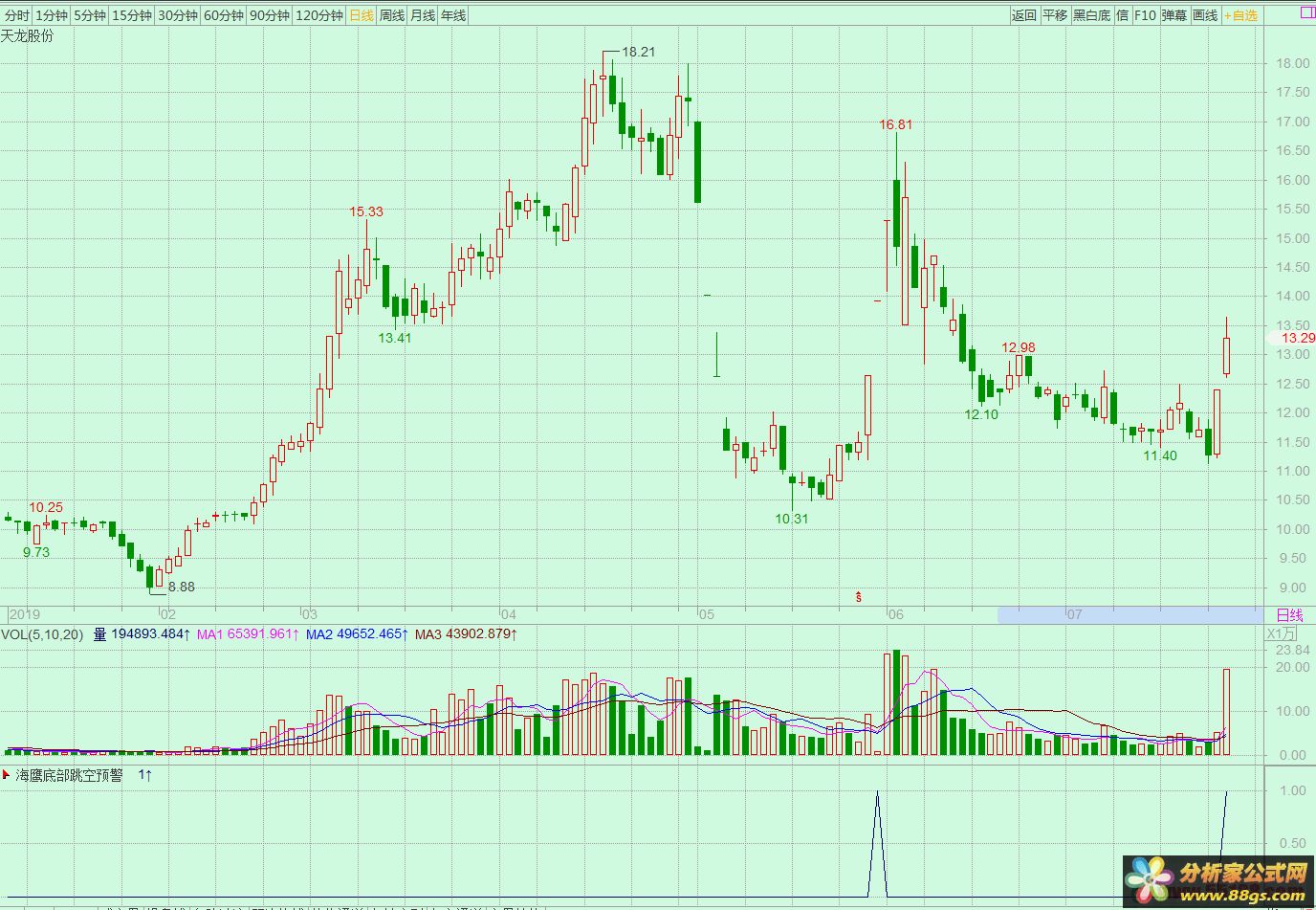Open F10 company information
Viewport: 1316px width, 910px height.
(1145, 15)
